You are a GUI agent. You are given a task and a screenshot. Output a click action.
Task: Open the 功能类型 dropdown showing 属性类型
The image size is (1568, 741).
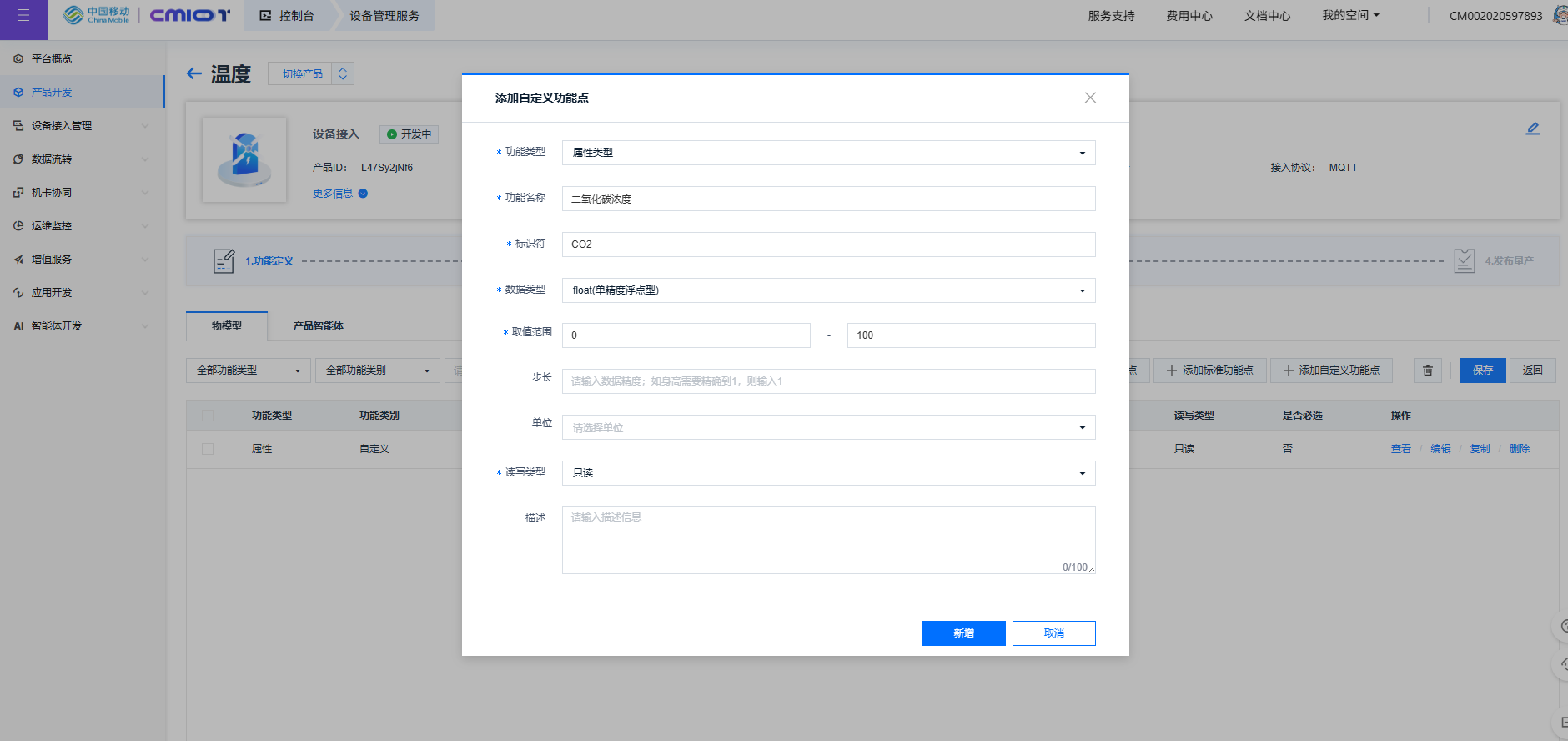coord(828,153)
